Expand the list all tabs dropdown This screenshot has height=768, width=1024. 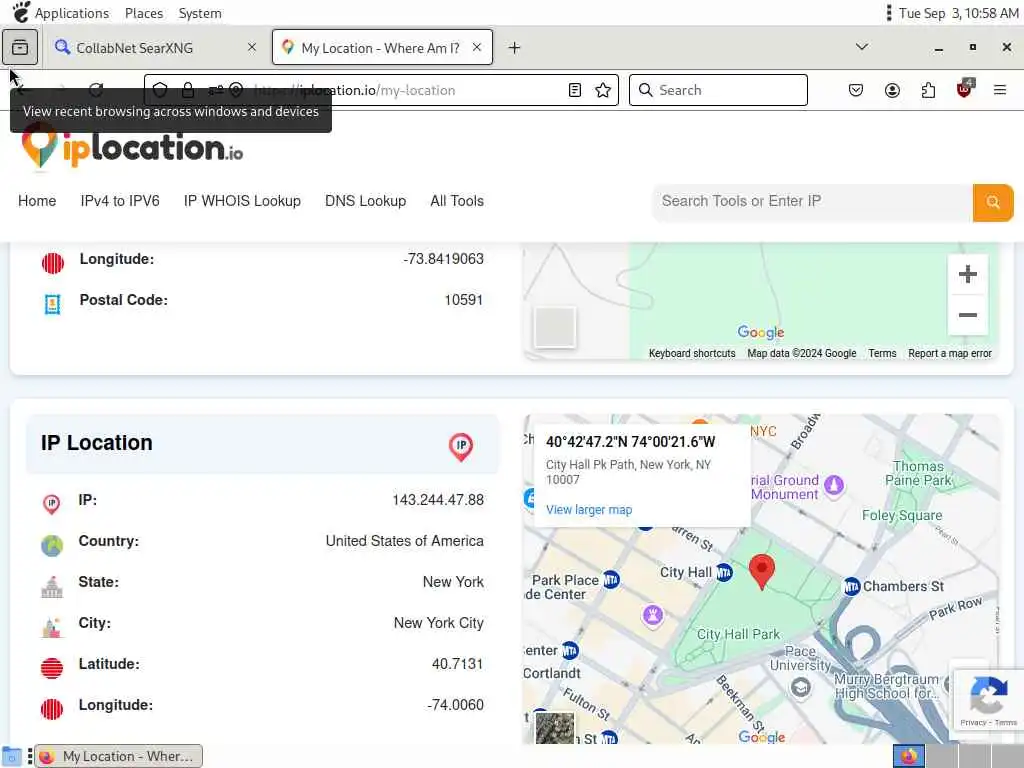[862, 47]
